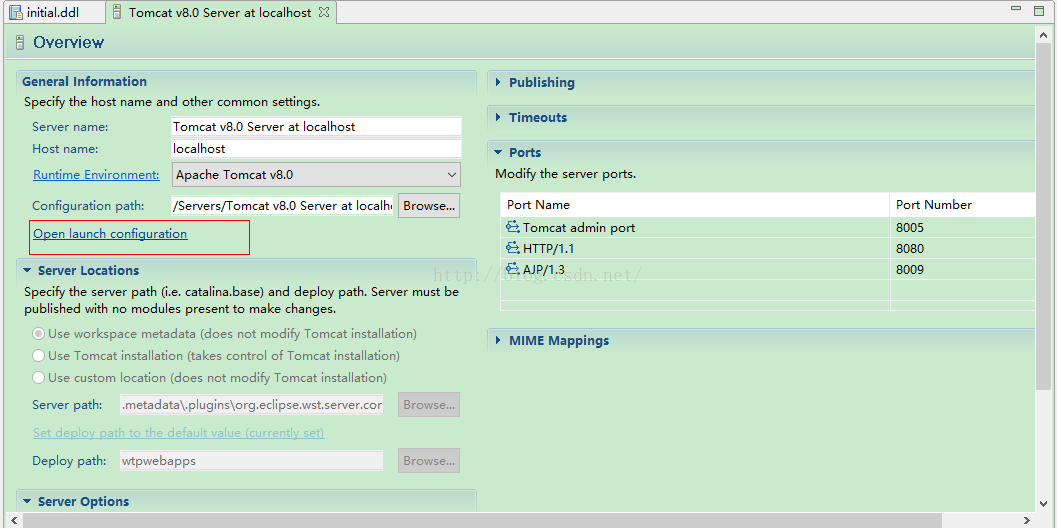This screenshot has width=1057, height=528.
Task: Select the AJP/1.3 port row
Action: click(x=768, y=270)
